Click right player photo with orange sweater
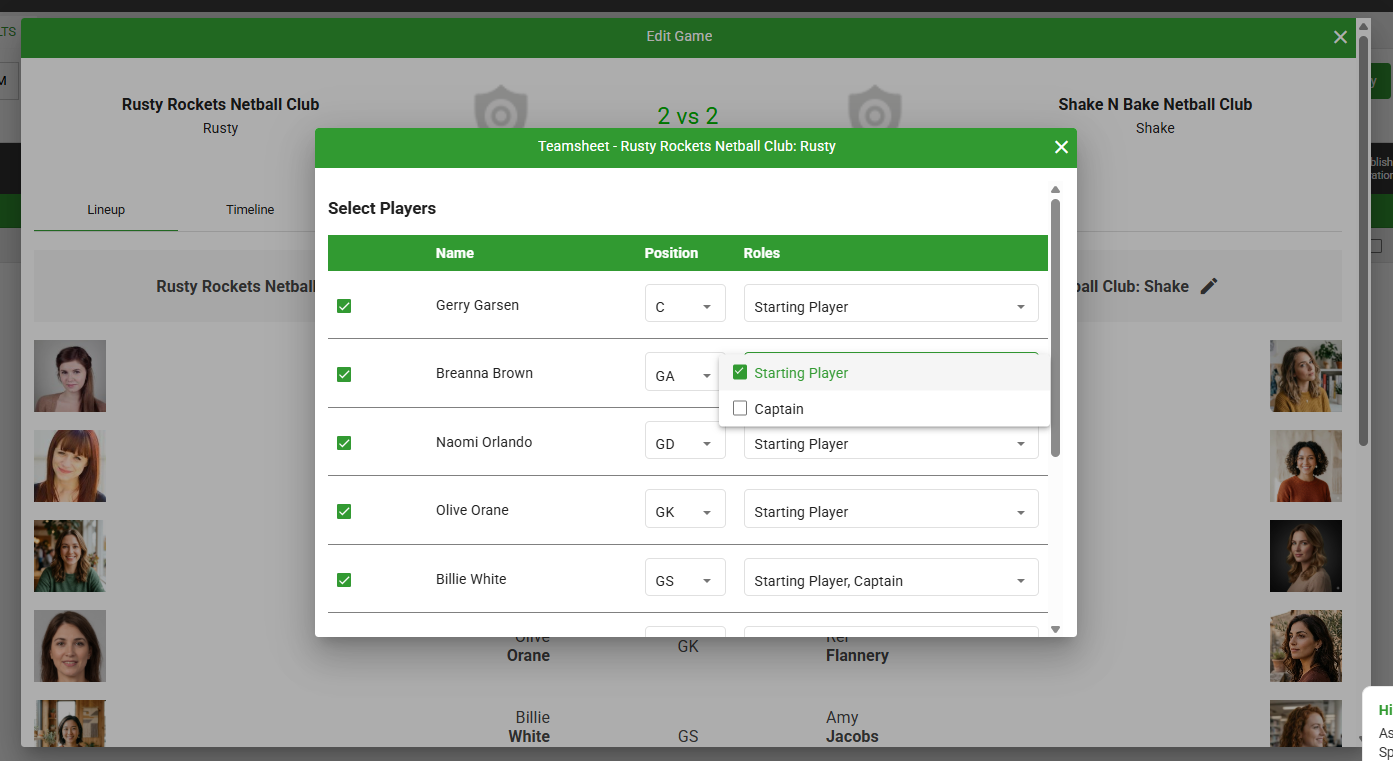This screenshot has height=761, width=1393. point(1306,466)
